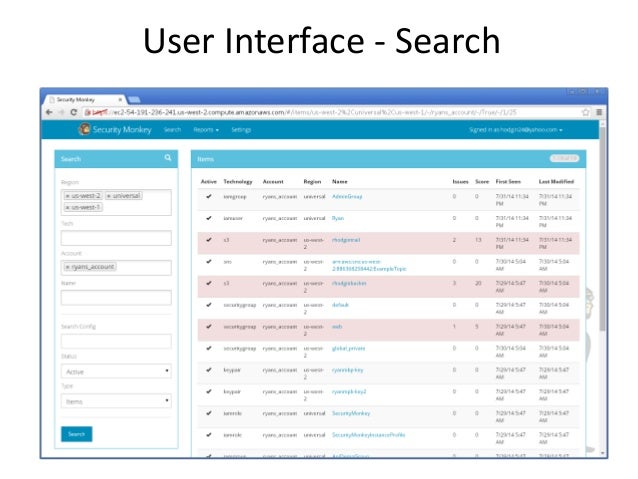Click the Technology column header

[x=238, y=182]
